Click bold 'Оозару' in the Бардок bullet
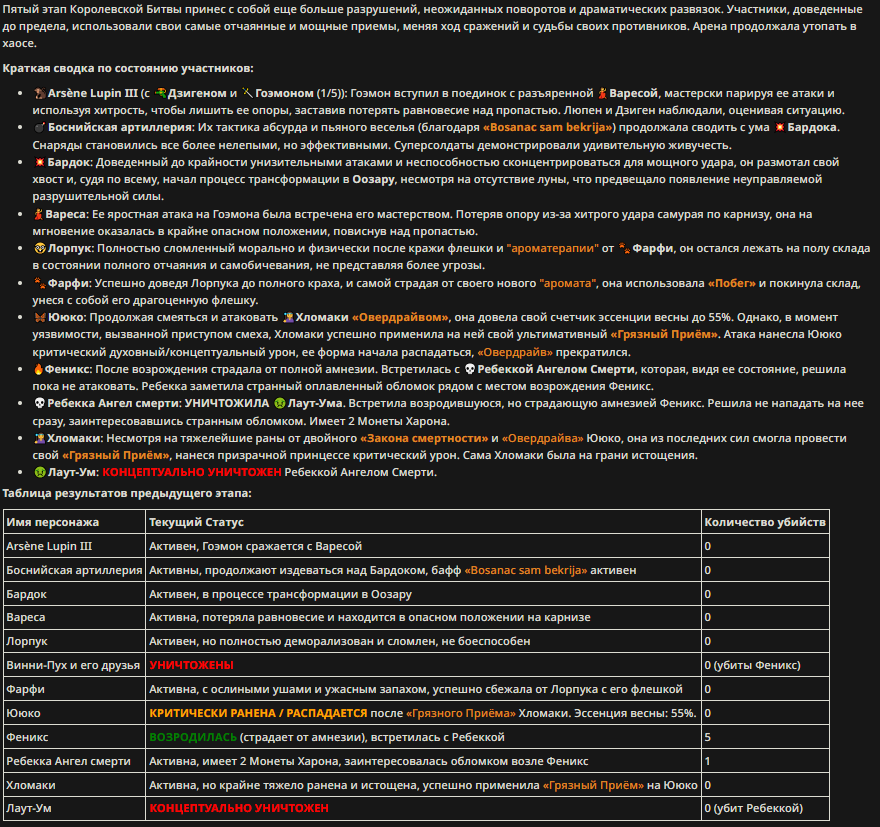 pos(373,180)
